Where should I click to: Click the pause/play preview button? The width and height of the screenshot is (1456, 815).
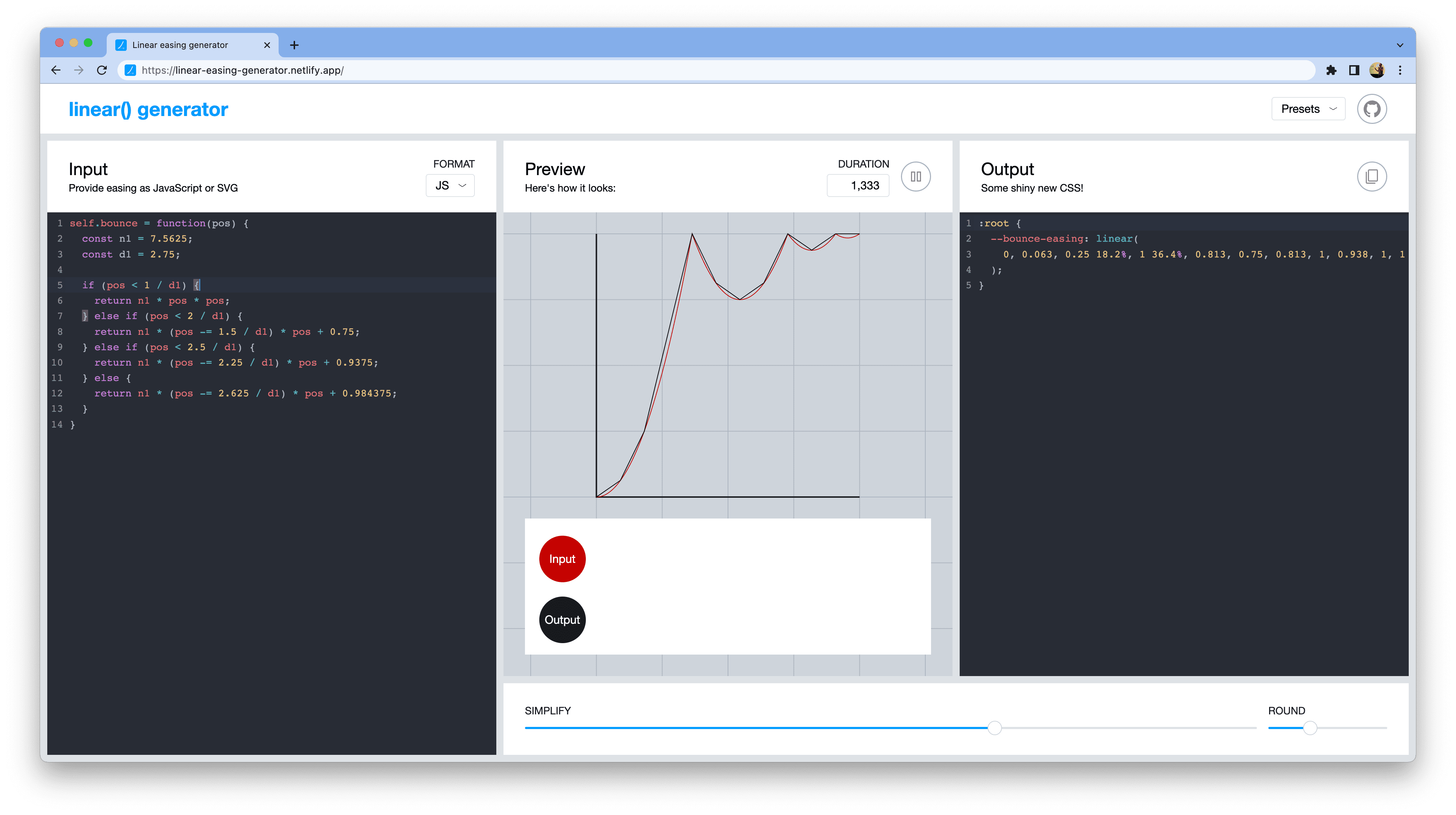pyautogui.click(x=916, y=176)
